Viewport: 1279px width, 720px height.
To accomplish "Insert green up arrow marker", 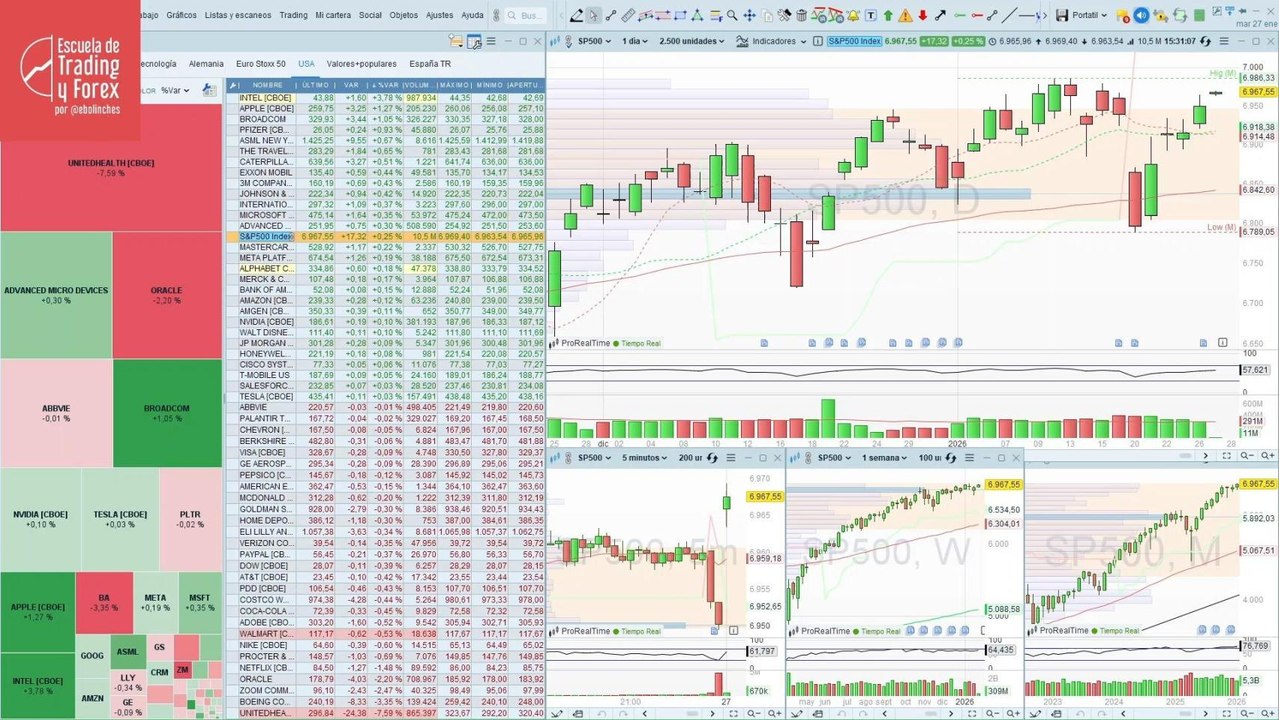I will tap(888, 15).
